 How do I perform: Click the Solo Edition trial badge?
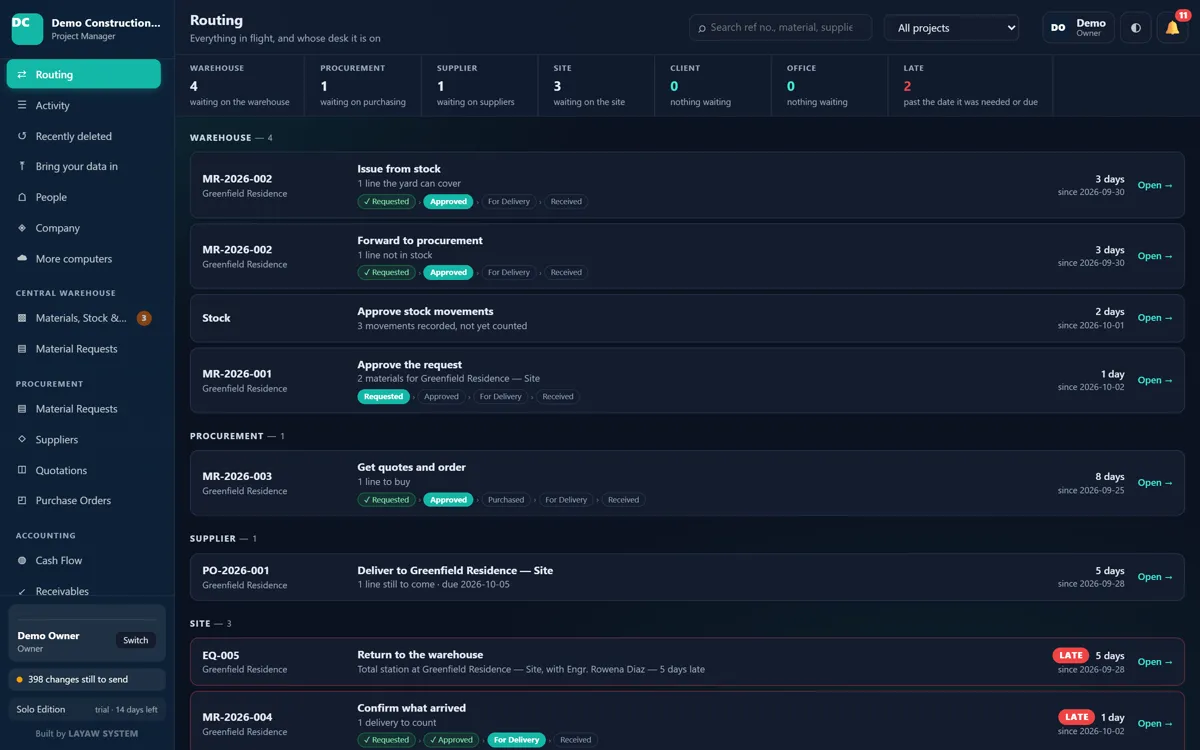pos(87,709)
